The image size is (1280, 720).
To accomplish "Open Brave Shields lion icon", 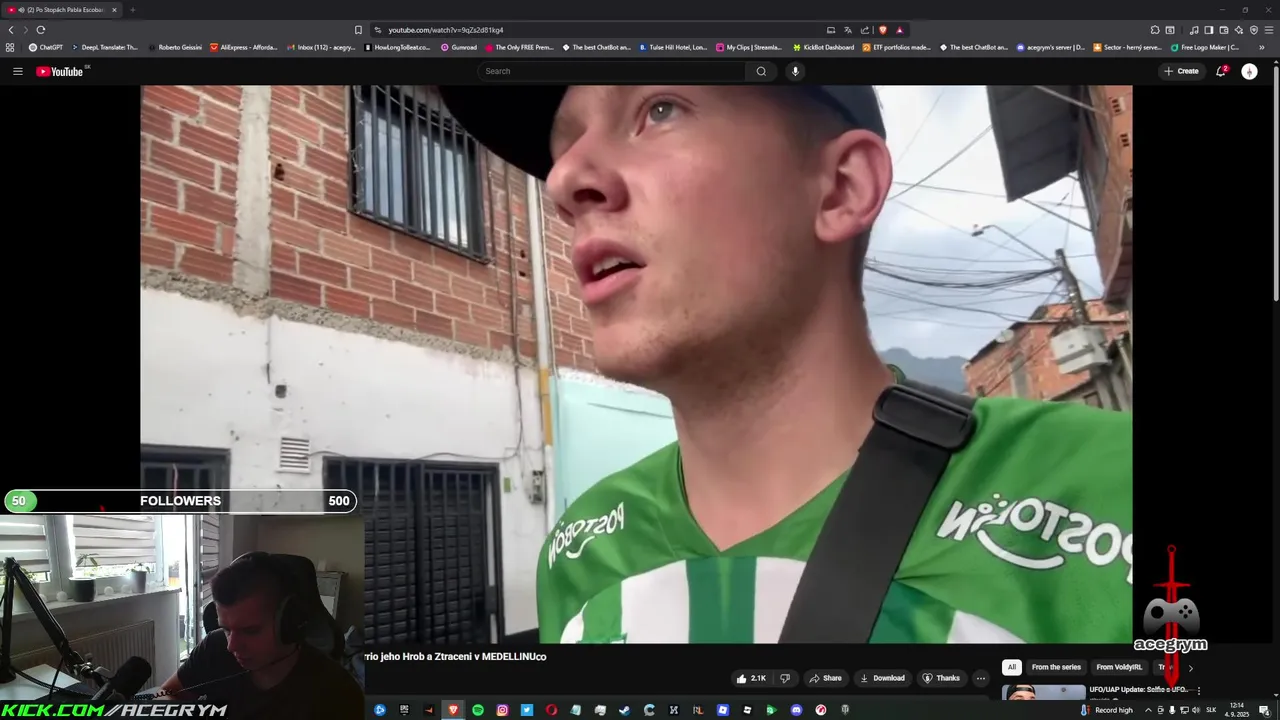I will pyautogui.click(x=882, y=30).
